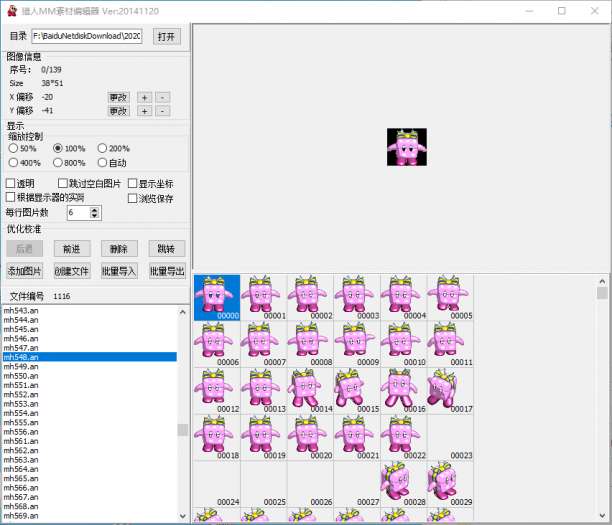Select mh553.an in file list

(x=90, y=404)
